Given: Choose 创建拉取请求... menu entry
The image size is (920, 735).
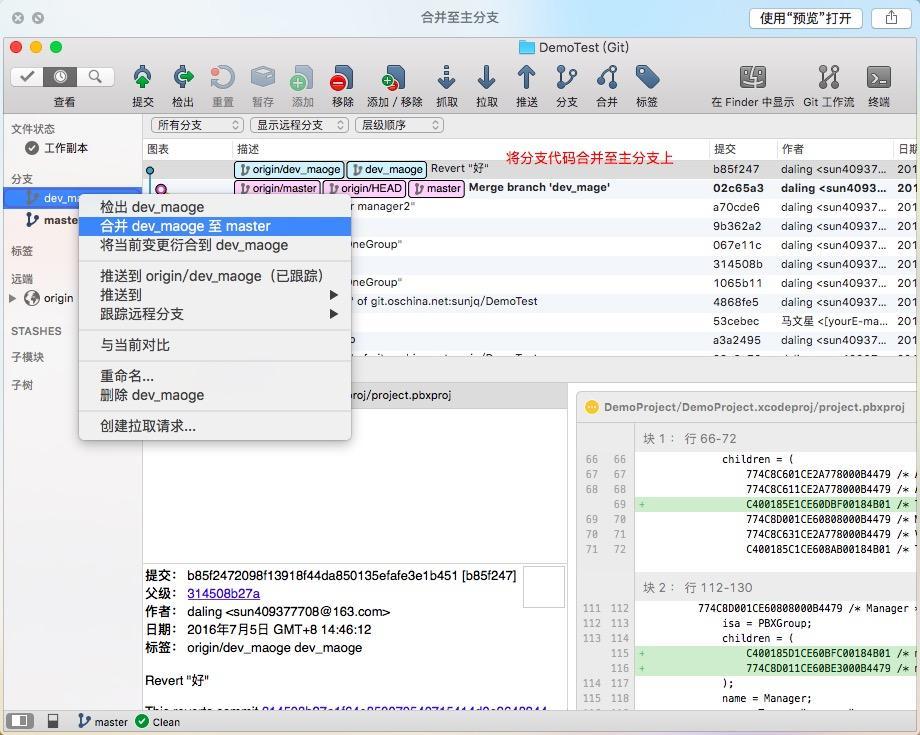Looking at the screenshot, I should (215, 426).
